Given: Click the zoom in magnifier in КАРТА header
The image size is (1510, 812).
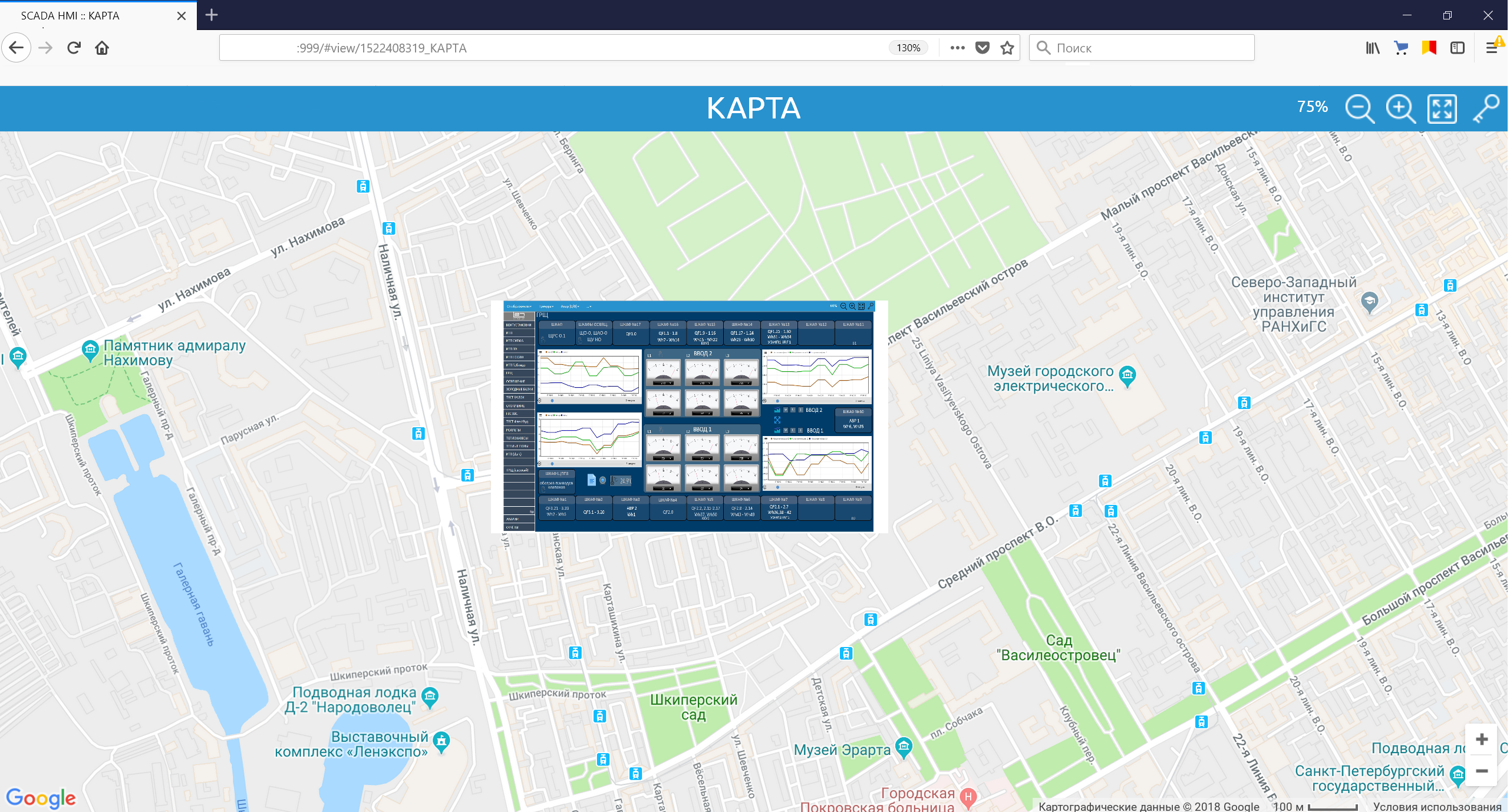Looking at the screenshot, I should (1400, 108).
